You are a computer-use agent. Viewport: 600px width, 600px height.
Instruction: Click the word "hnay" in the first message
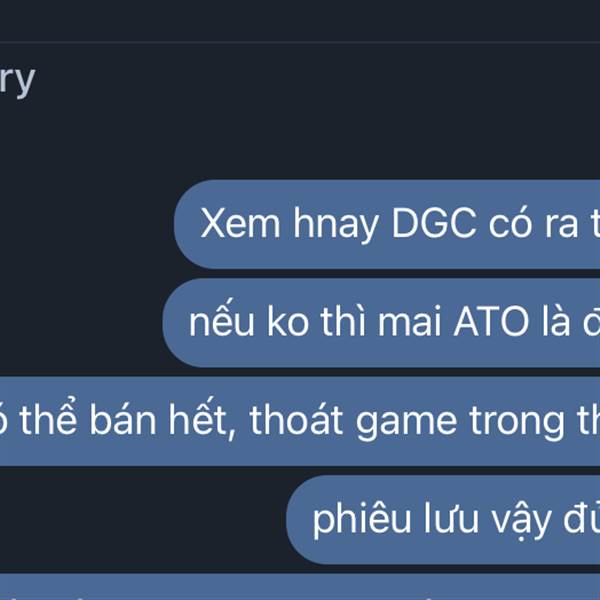click(336, 226)
